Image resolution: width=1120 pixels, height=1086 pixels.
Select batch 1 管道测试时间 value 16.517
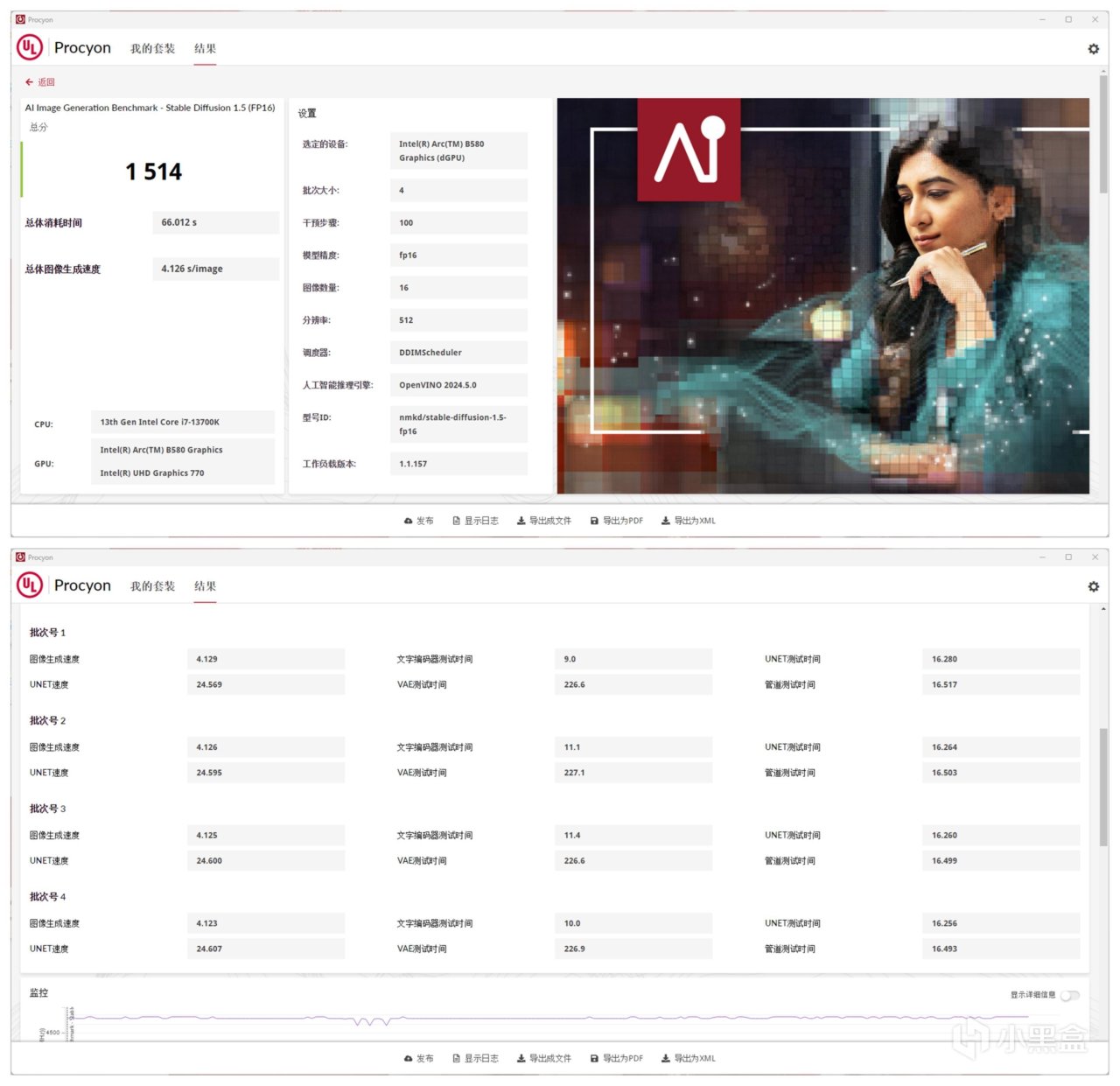click(1001, 684)
